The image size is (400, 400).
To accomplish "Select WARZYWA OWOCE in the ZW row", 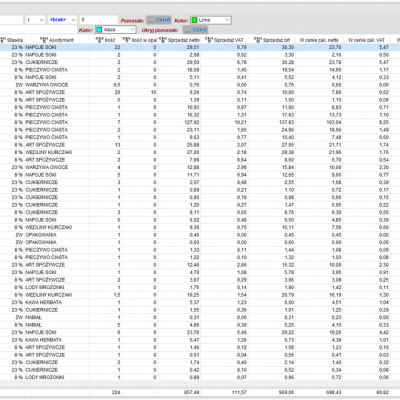I will point(47,85).
